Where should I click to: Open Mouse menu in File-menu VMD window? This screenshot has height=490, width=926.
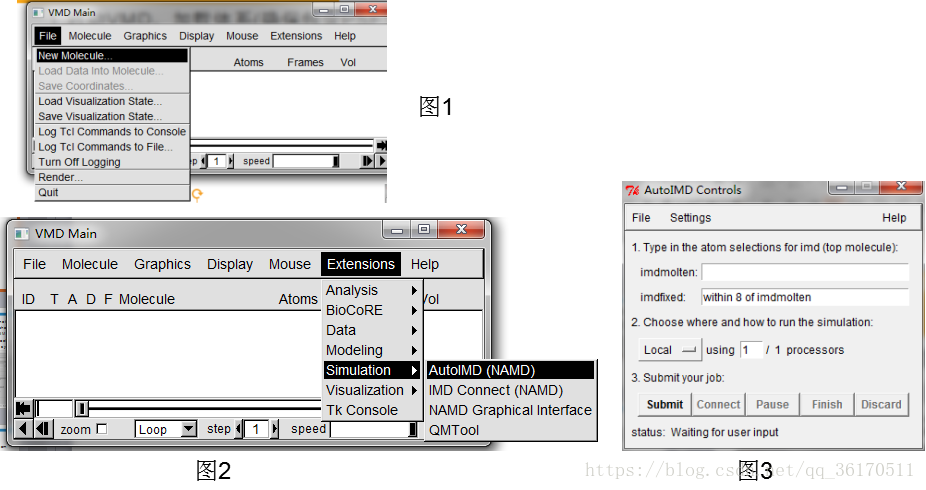coord(242,36)
